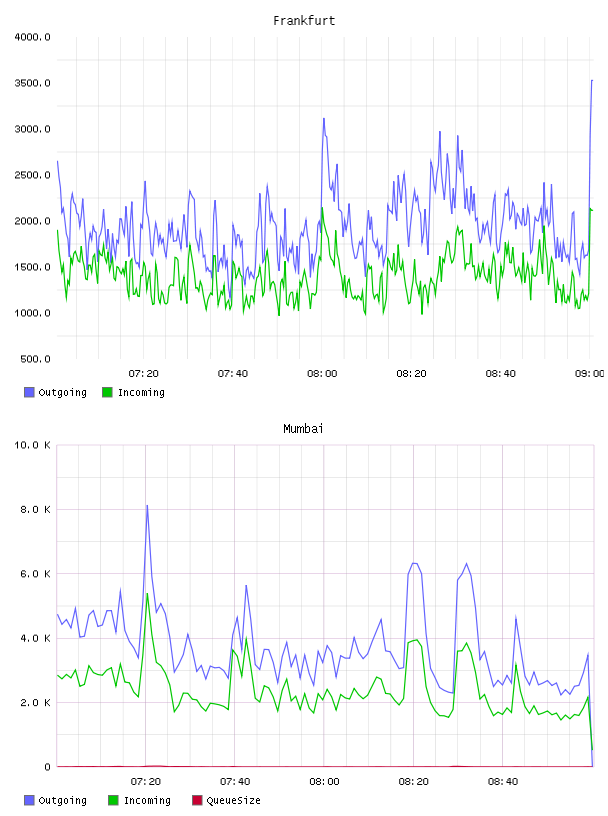The image size is (608, 816).
Task: Click the Mumbai chart title
Action: 303,429
